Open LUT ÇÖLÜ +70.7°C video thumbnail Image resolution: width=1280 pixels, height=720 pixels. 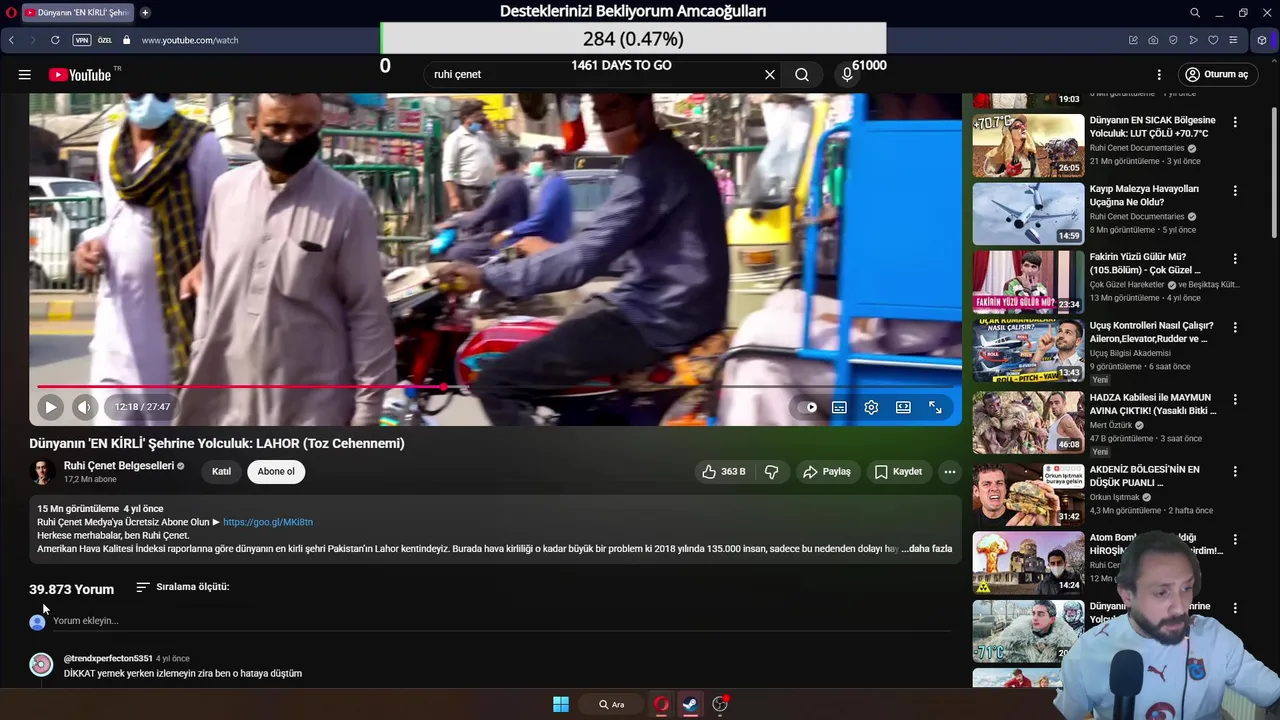tap(1028, 145)
